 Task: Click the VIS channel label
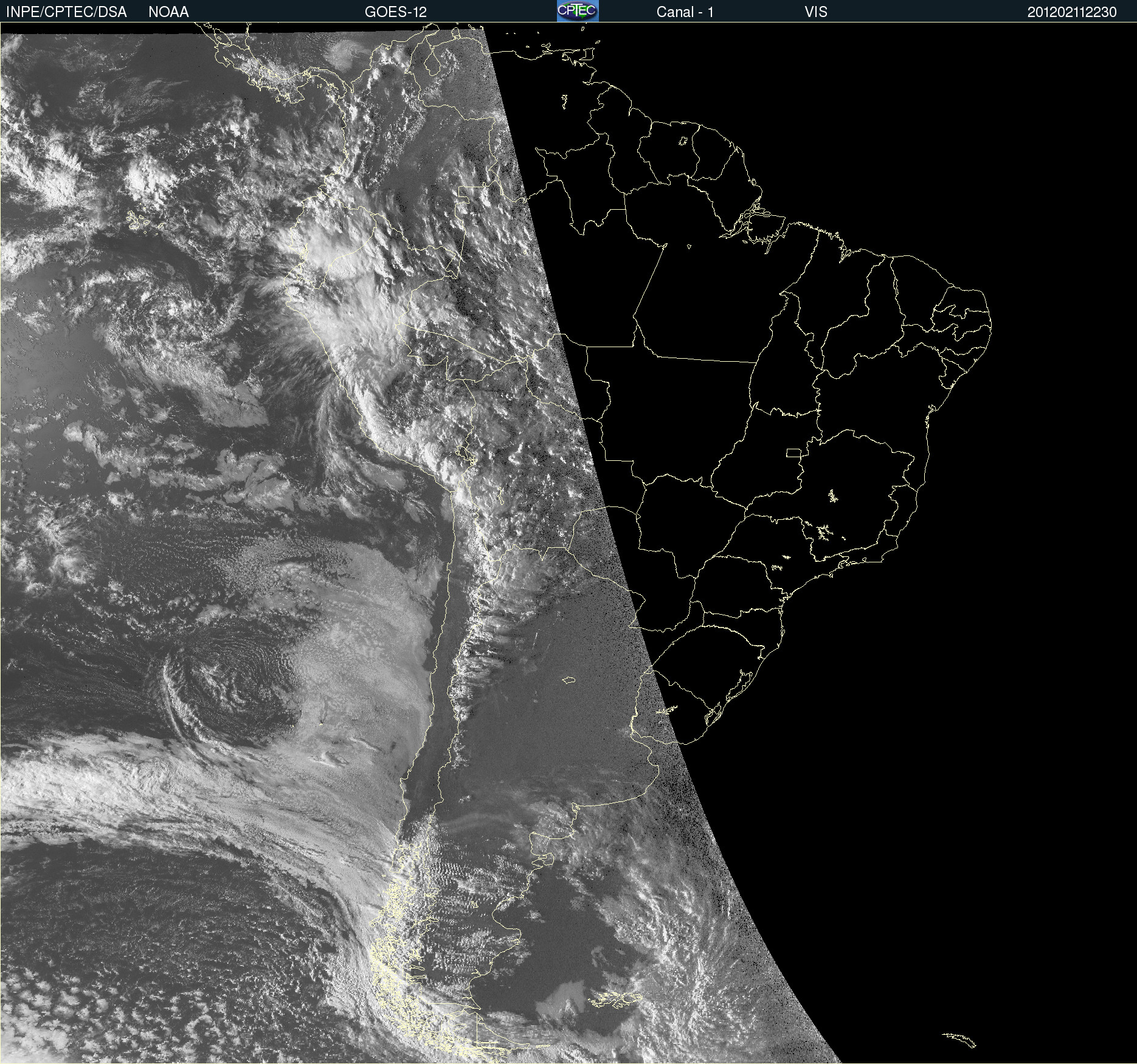tap(815, 12)
